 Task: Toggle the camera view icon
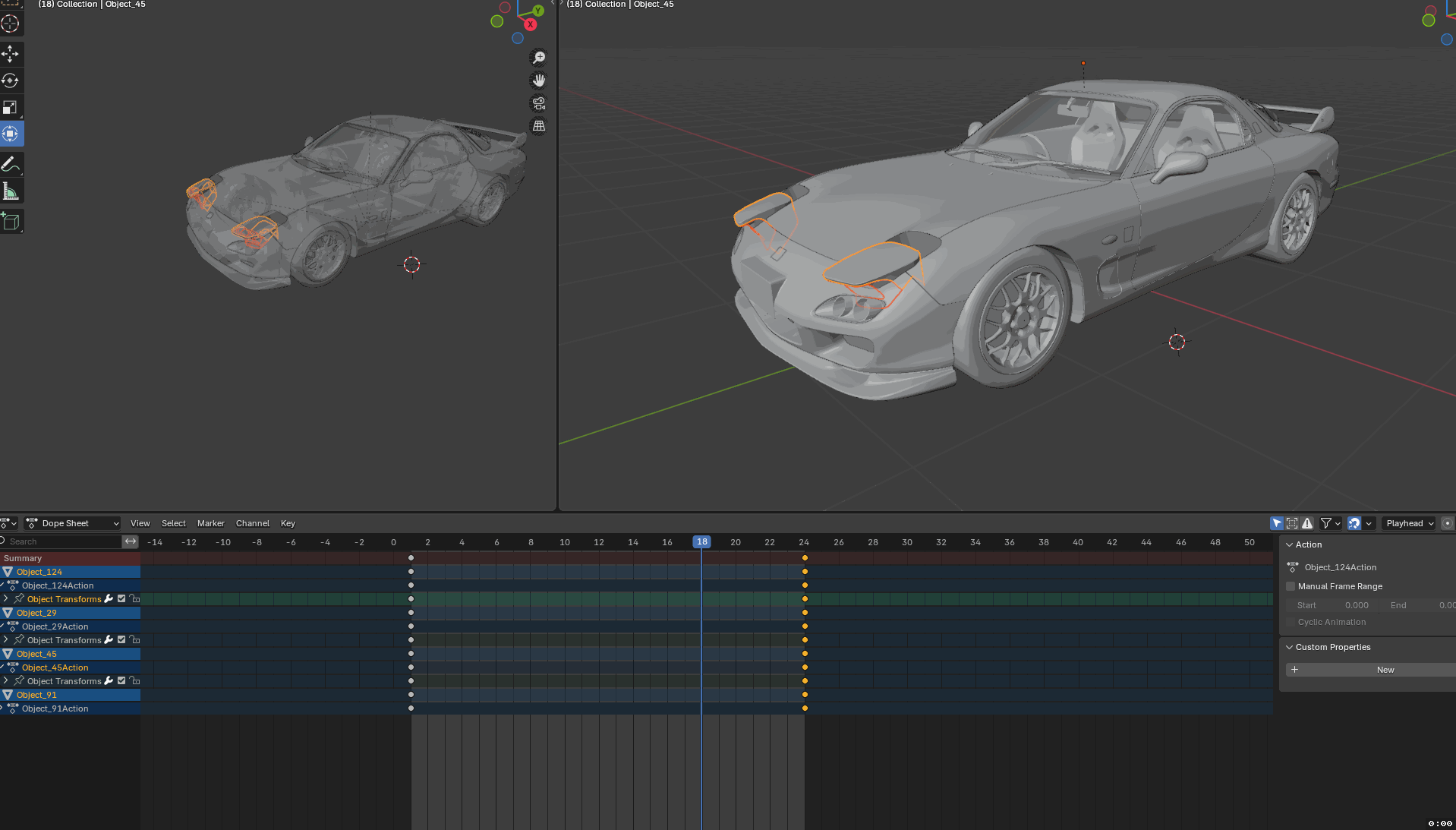tap(538, 103)
